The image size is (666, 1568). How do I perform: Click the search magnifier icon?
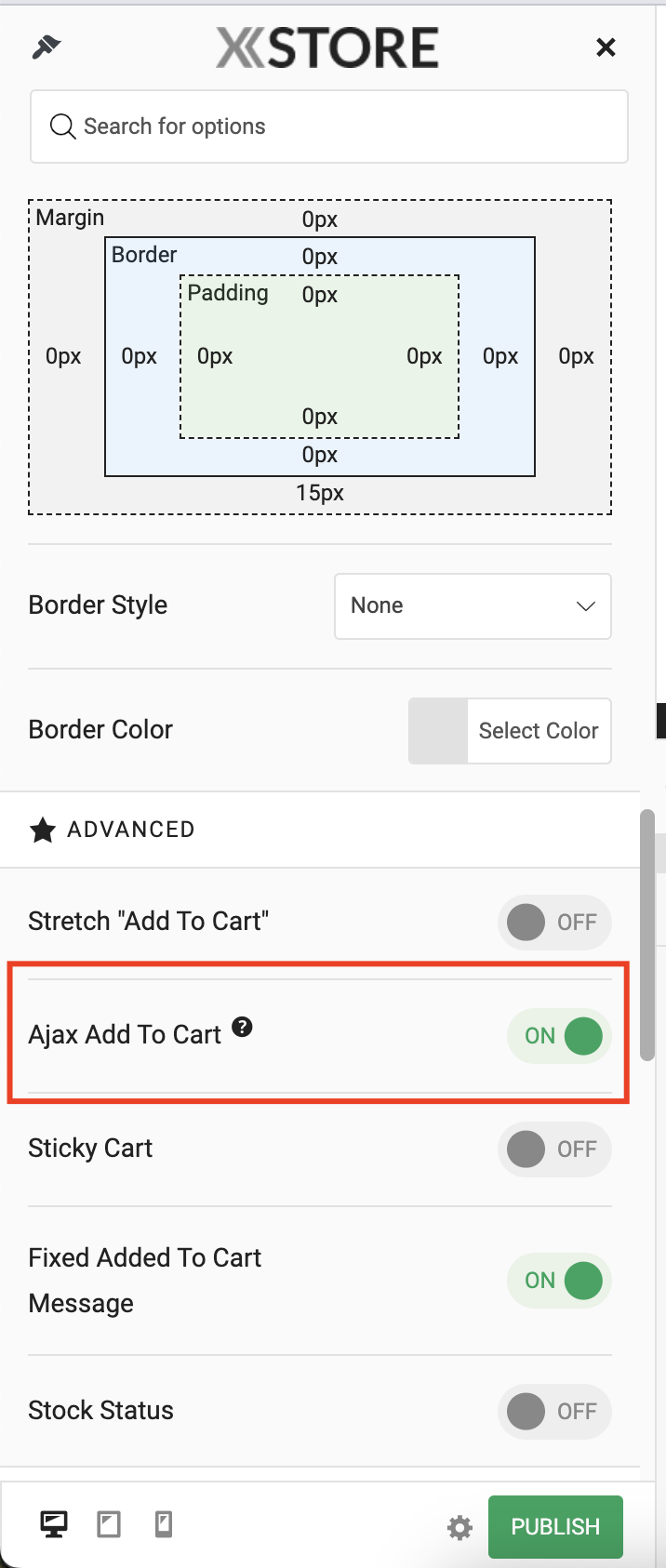[62, 126]
